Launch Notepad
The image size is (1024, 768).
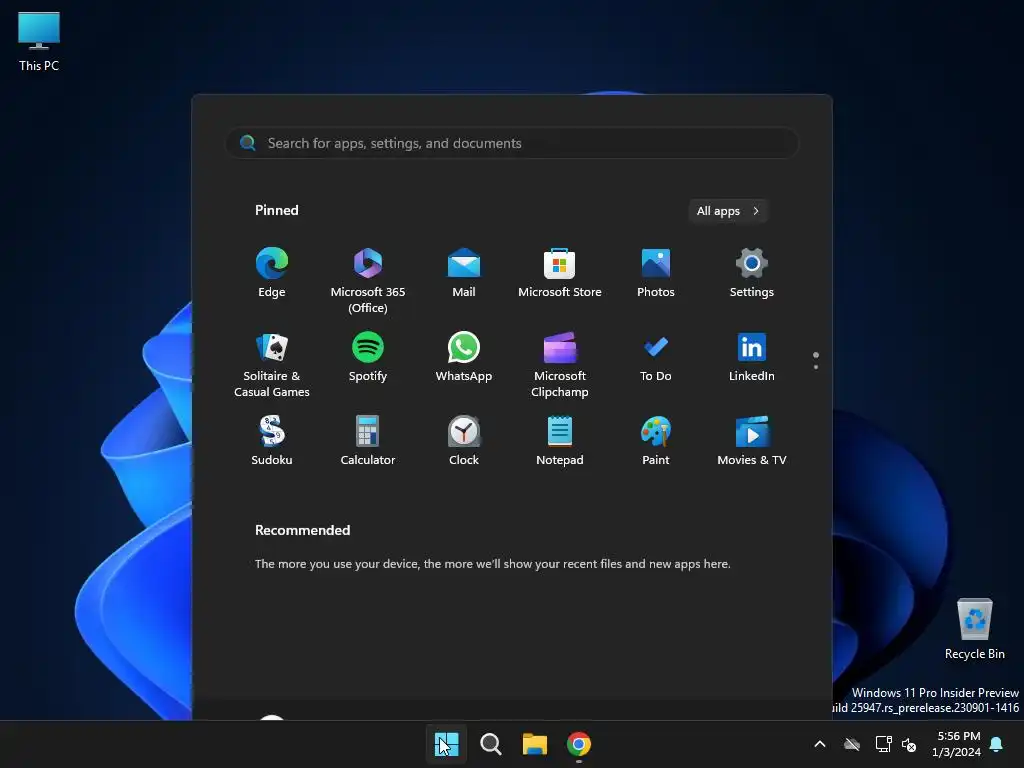(x=560, y=441)
